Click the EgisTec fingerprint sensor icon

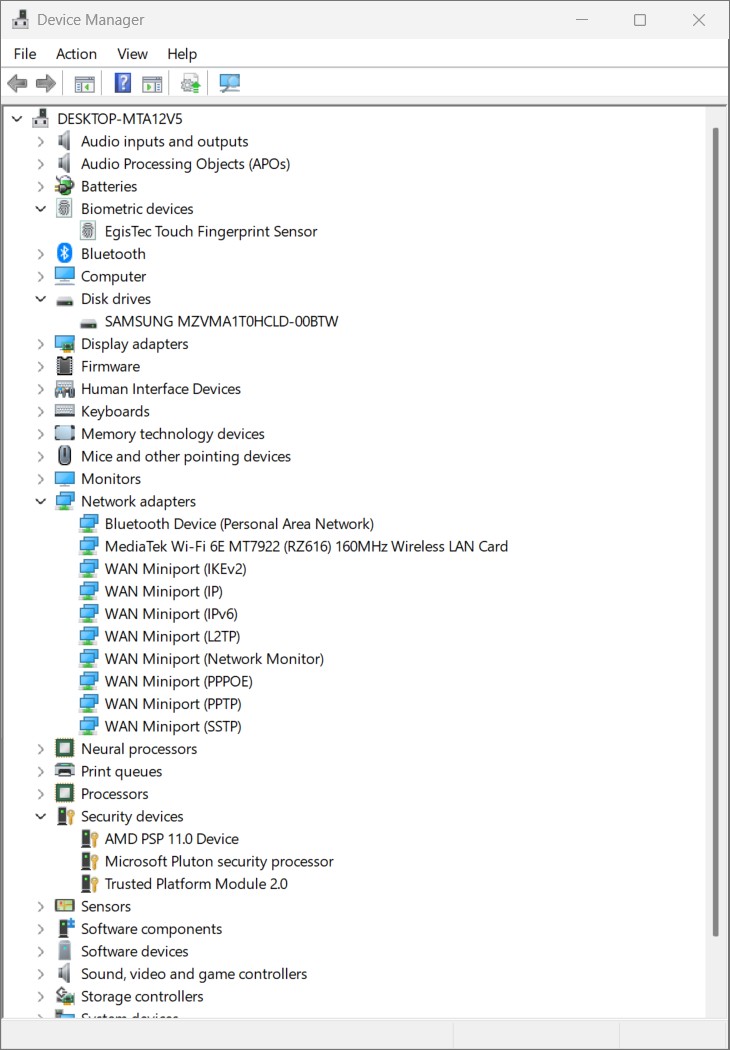click(x=89, y=231)
